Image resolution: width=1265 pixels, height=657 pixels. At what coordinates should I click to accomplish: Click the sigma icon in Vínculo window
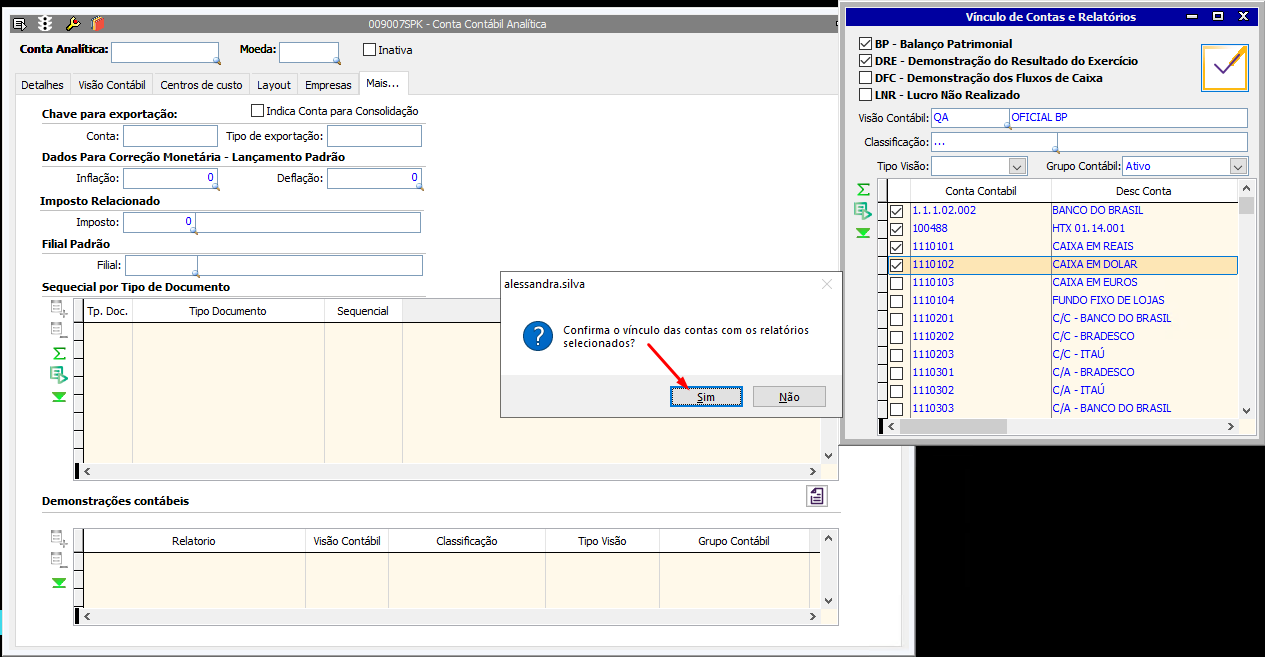coord(862,189)
